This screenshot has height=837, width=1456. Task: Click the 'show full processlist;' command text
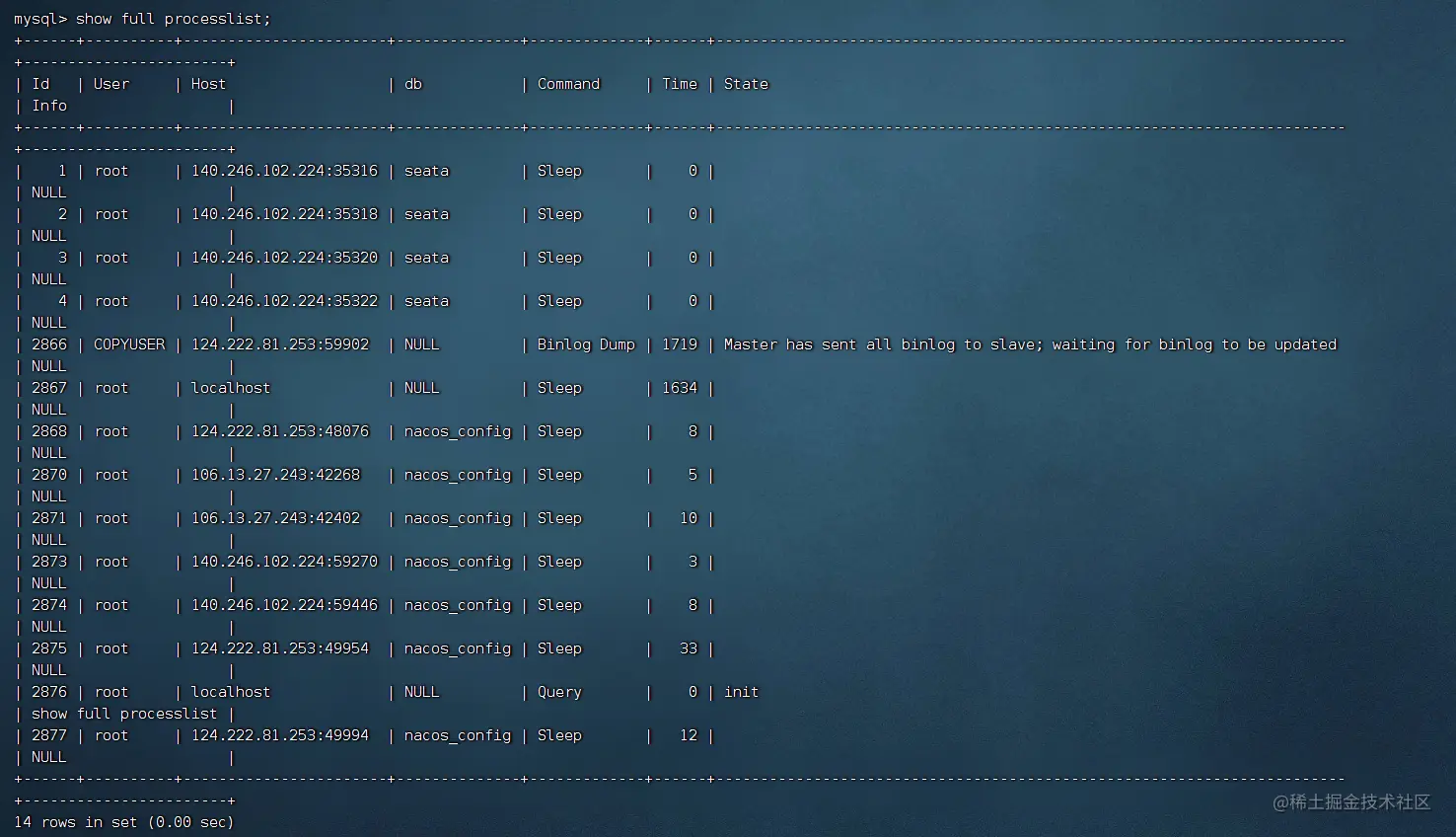coord(173,19)
